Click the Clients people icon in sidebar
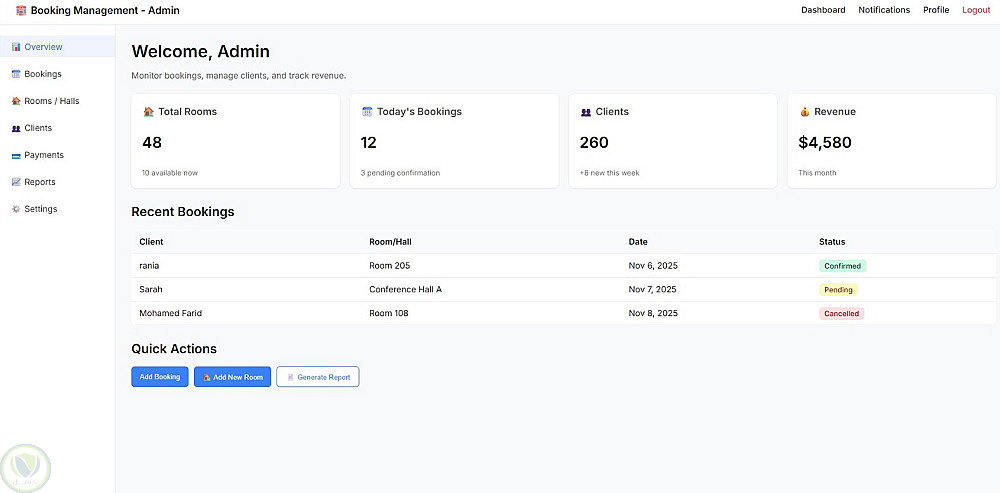The image size is (1000, 493). pyautogui.click(x=16, y=128)
